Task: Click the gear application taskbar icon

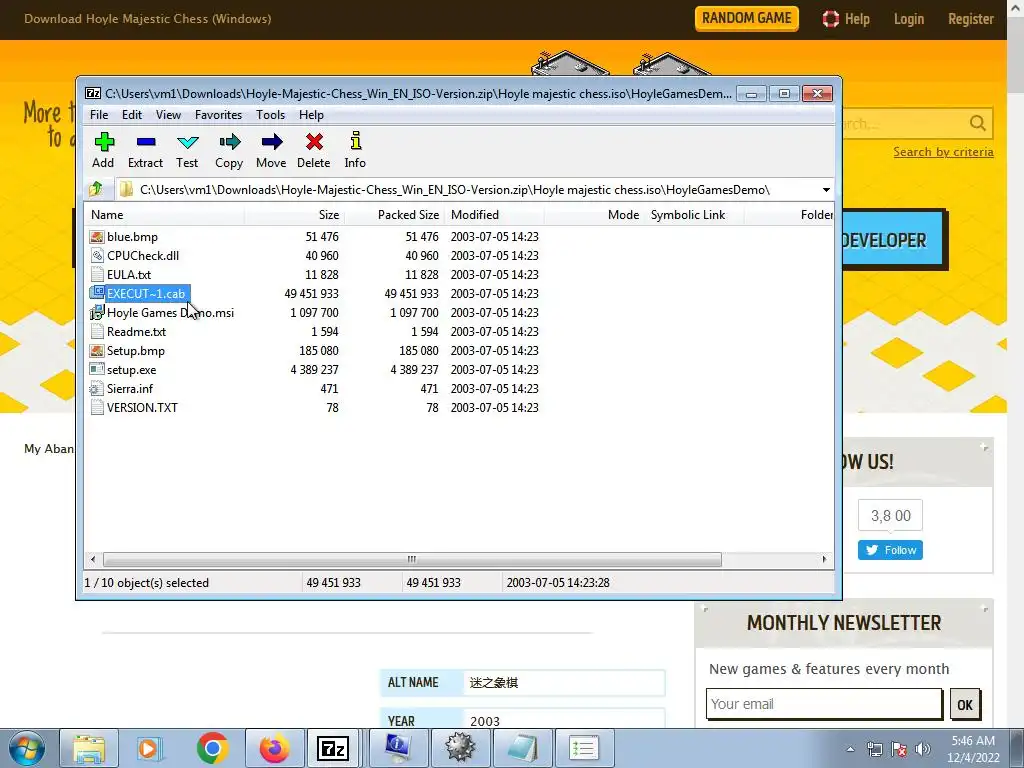Action: (x=460, y=748)
